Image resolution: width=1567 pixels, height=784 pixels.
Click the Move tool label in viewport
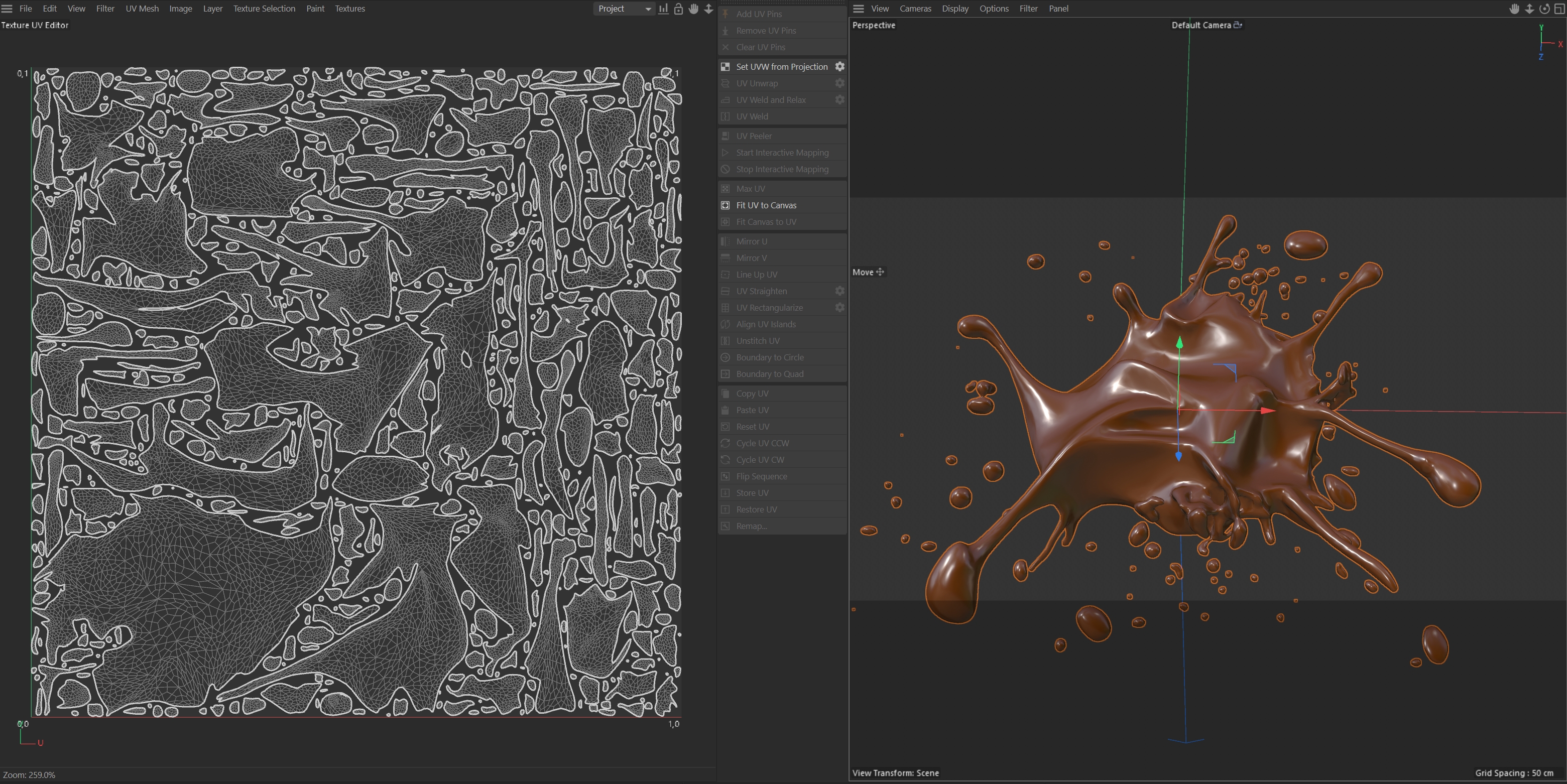(x=863, y=272)
